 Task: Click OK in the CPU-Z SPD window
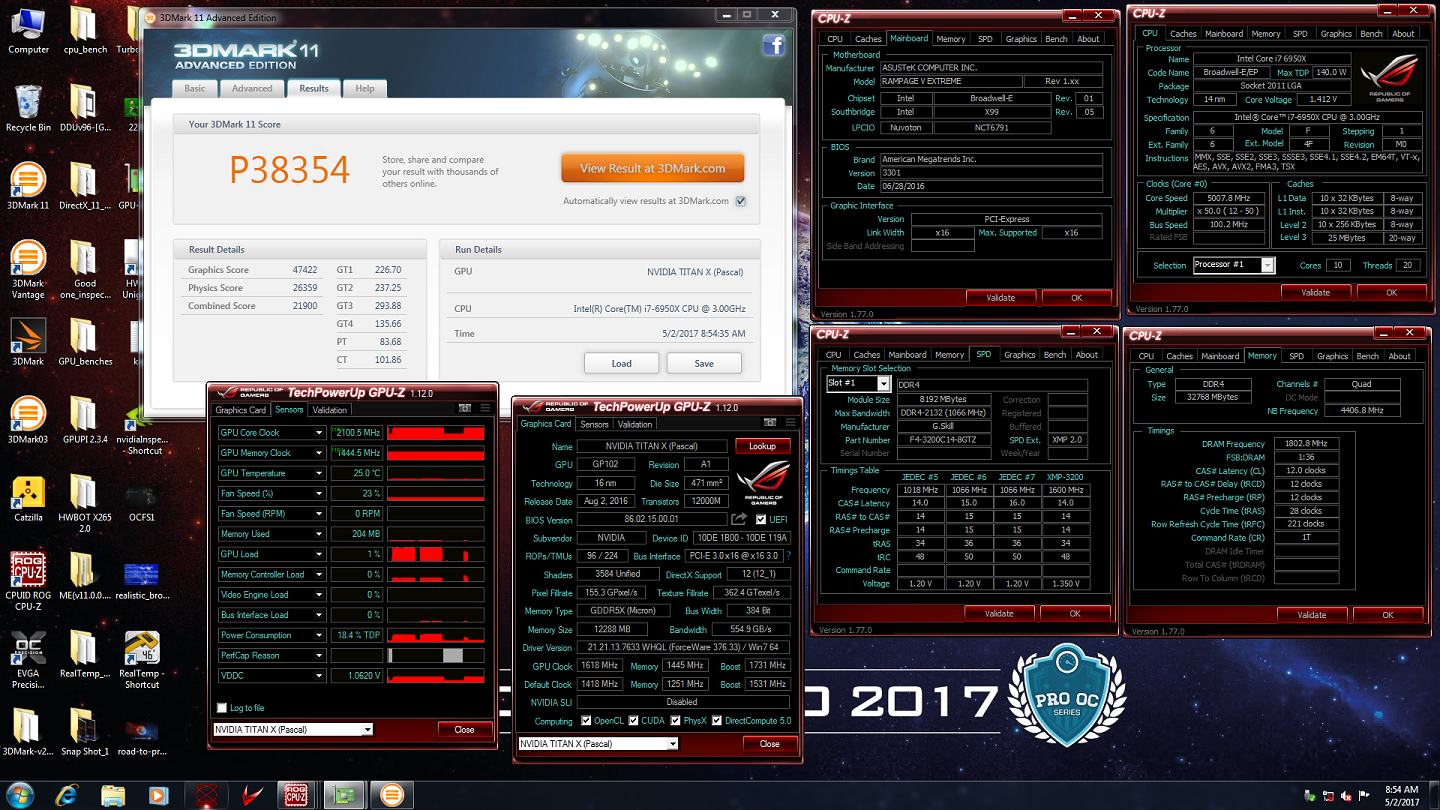pos(1075,613)
